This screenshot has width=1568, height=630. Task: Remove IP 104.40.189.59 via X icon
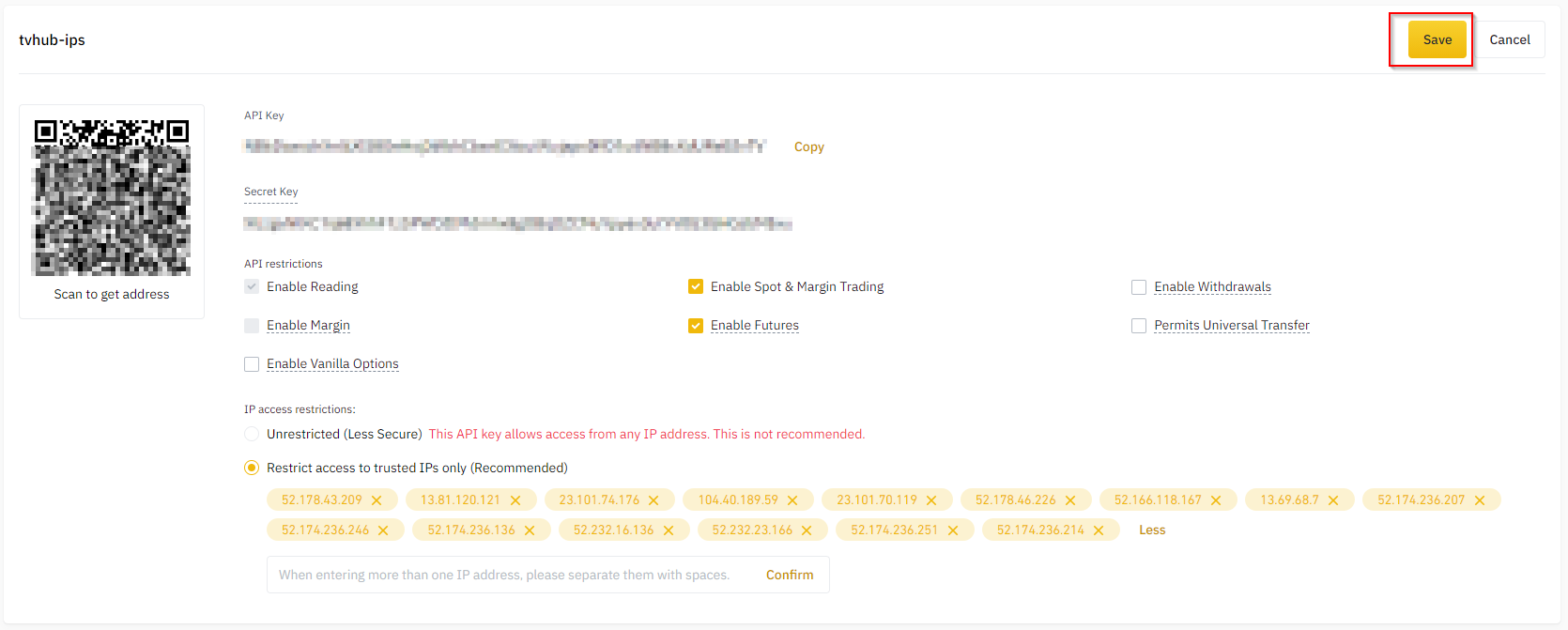click(x=792, y=500)
